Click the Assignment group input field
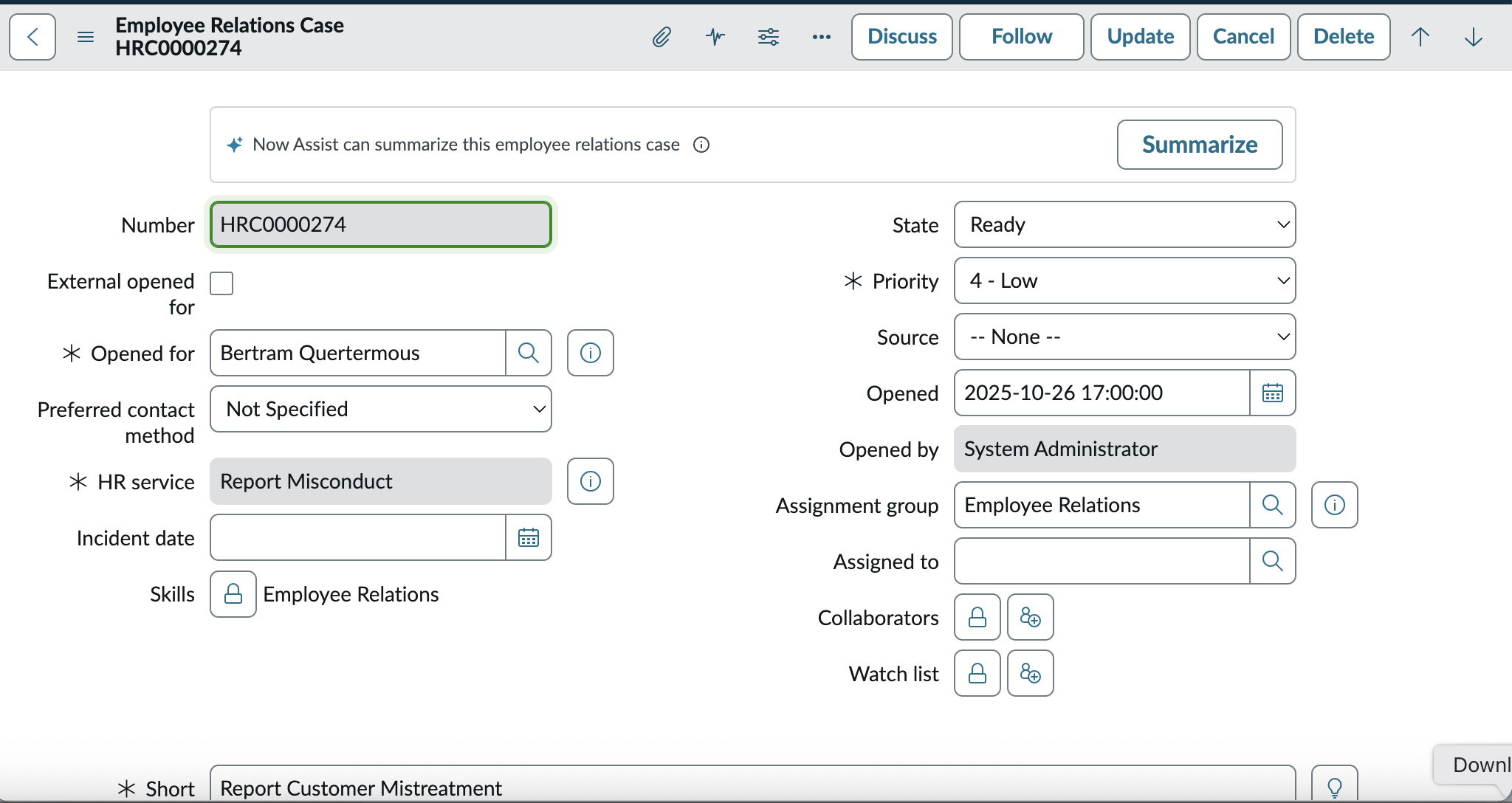1512x803 pixels. (1102, 505)
